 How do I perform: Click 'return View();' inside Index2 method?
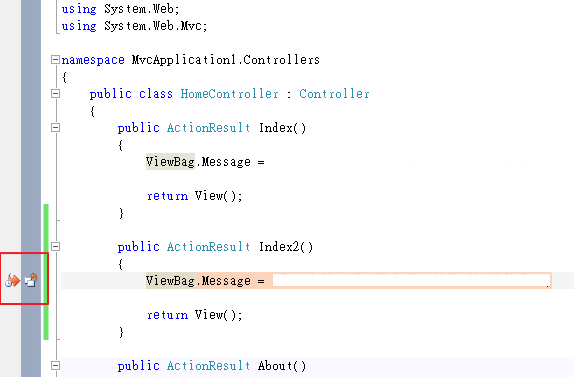point(194,315)
